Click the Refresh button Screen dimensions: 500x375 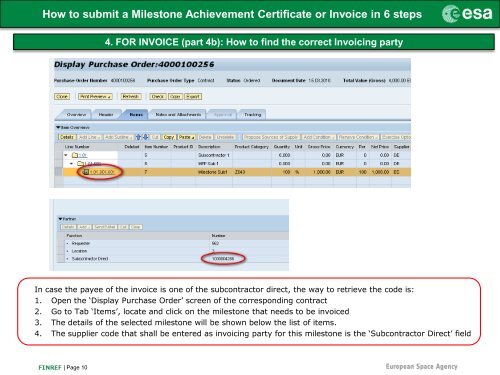pos(131,96)
